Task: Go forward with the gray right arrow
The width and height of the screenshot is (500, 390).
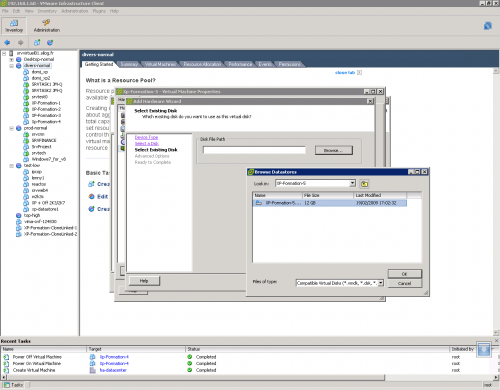Action: tap(21, 43)
